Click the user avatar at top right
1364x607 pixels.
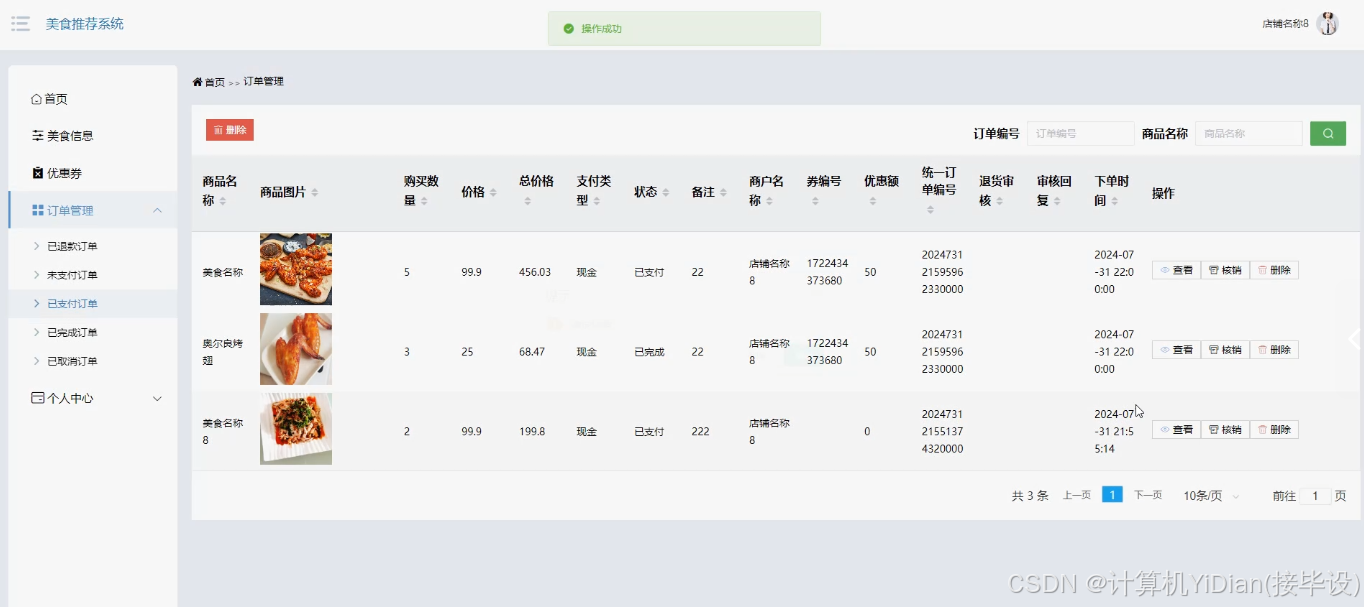pos(1327,24)
